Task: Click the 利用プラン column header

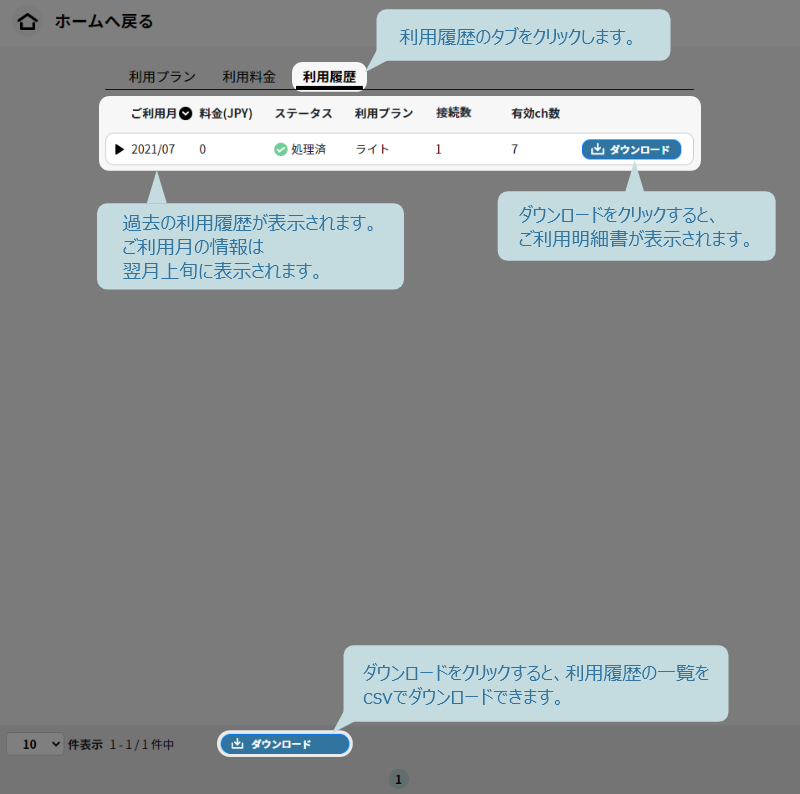Action: [384, 113]
